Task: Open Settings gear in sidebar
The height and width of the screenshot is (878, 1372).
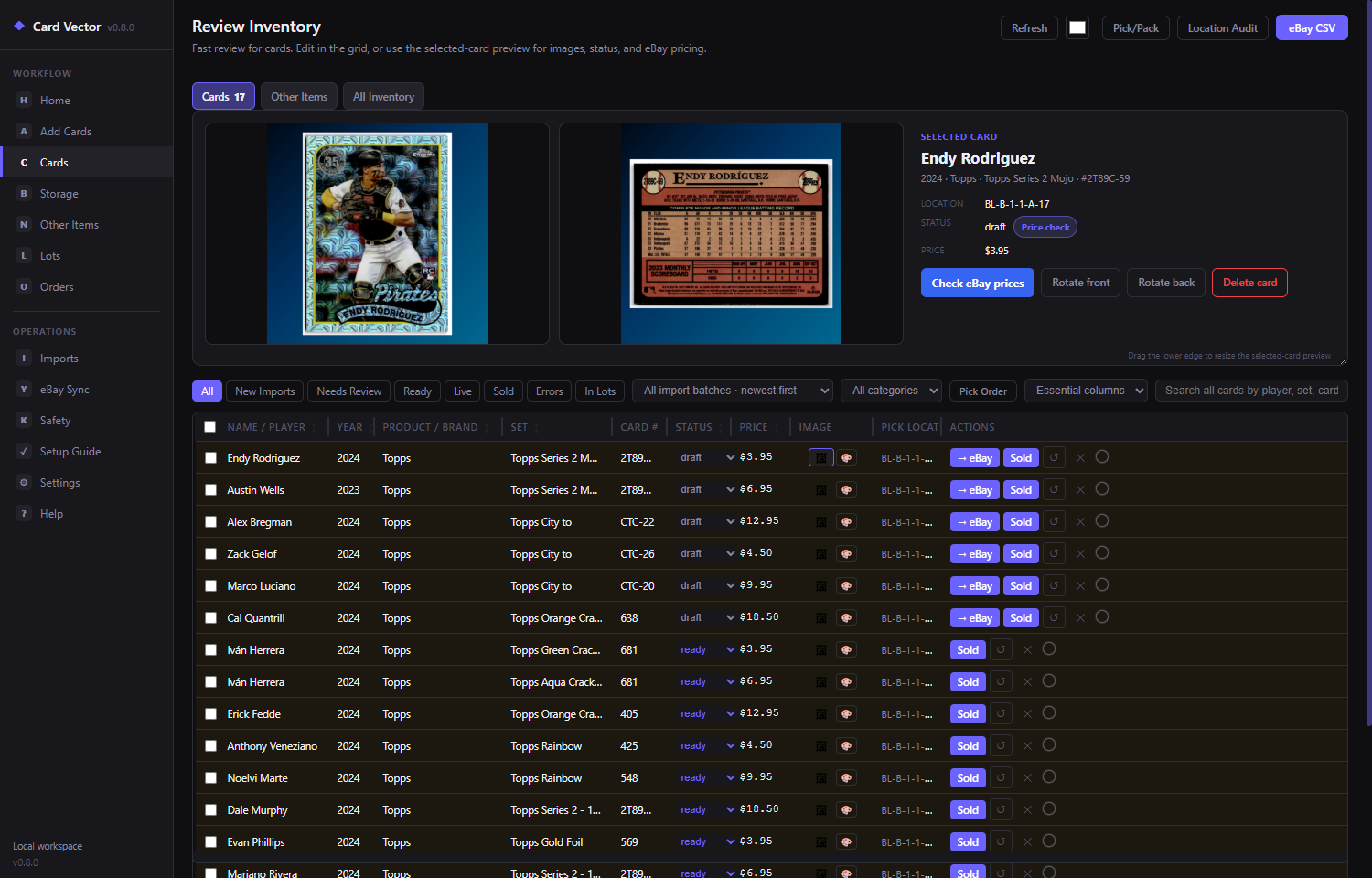Action: point(24,483)
